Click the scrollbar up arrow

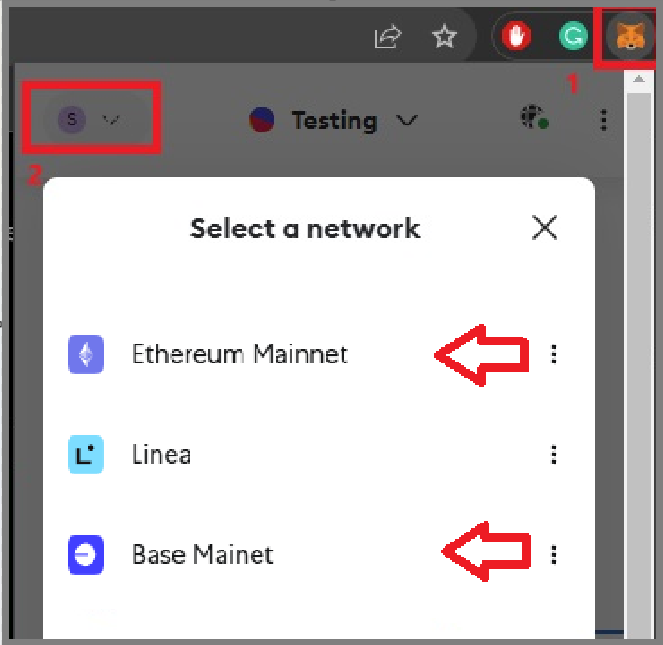pyautogui.click(x=638, y=79)
